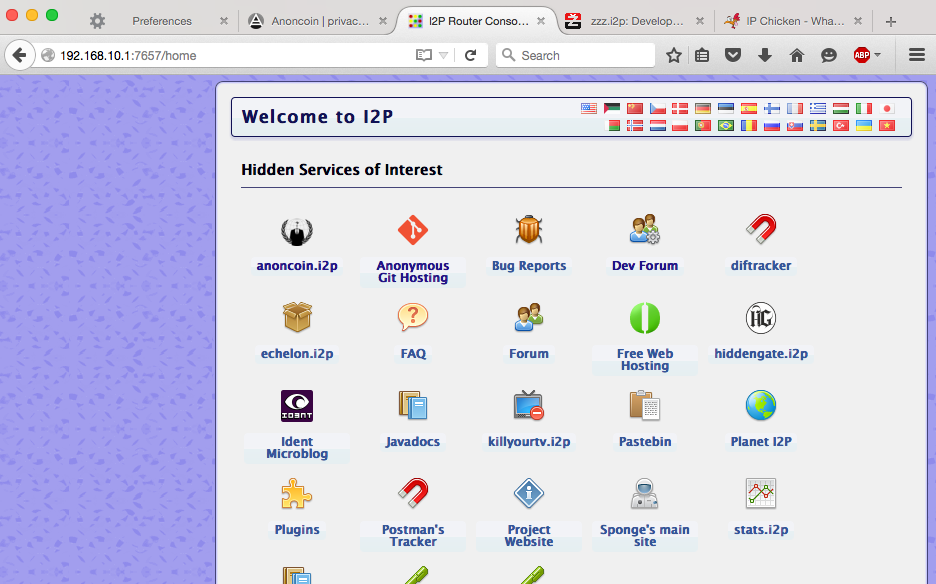Switch to the IP Chicken tab
This screenshot has height=584, width=936.
point(794,21)
